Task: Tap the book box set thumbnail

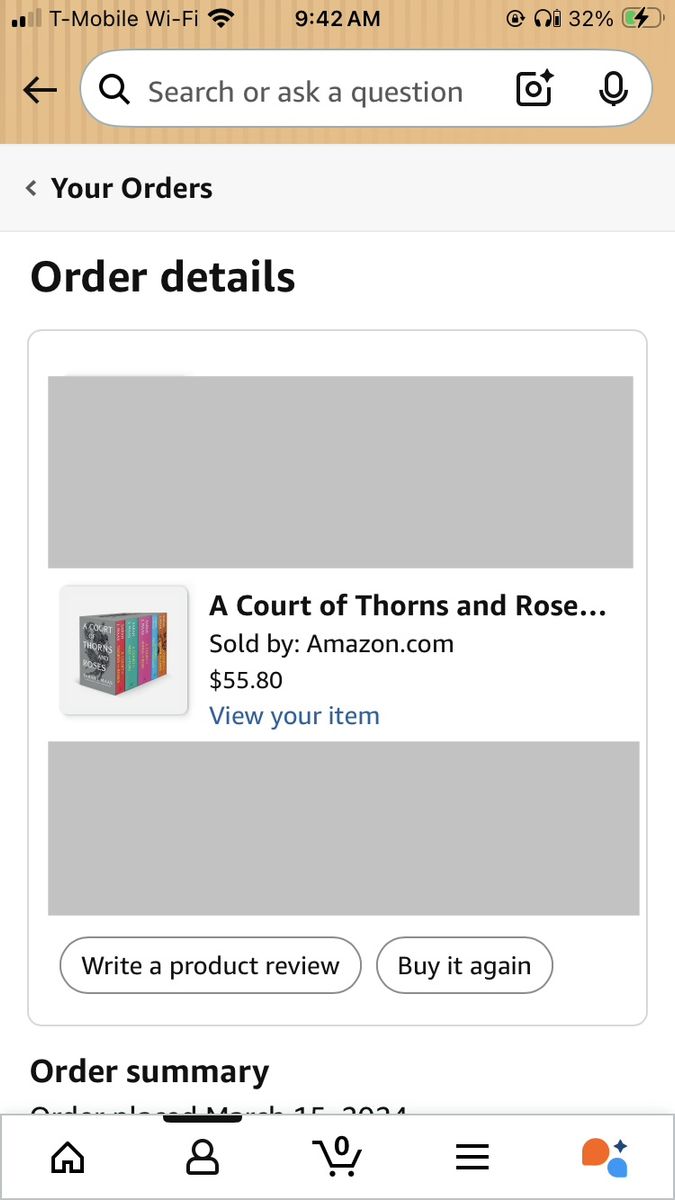Action: (x=124, y=650)
